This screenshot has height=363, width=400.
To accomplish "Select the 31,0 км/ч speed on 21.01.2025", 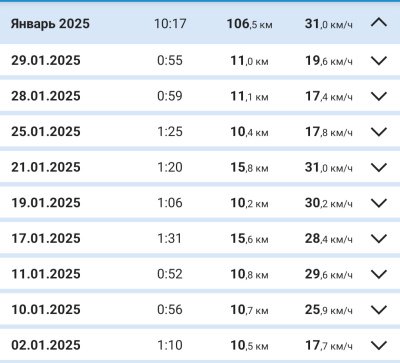I will point(328,167).
